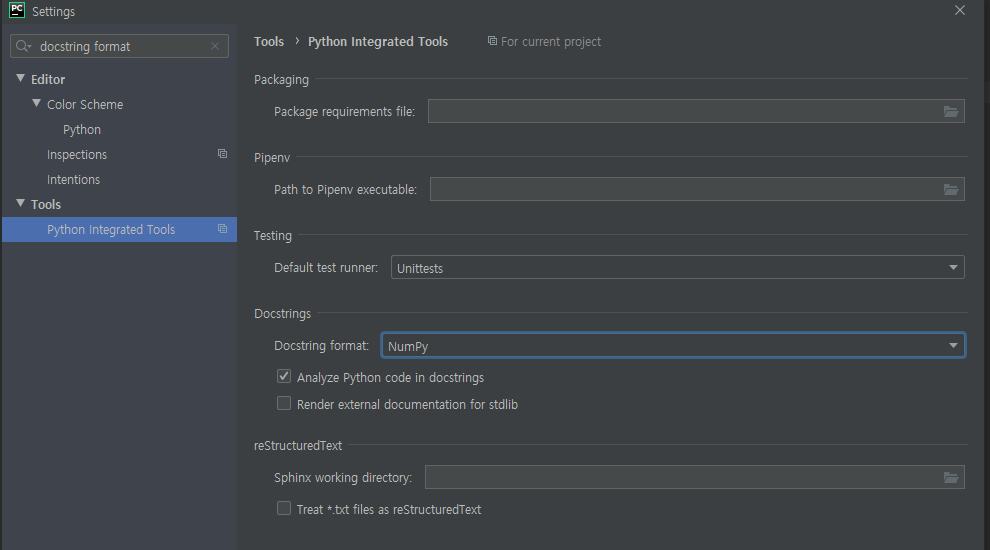Collapse the Tools tree node

(20, 203)
